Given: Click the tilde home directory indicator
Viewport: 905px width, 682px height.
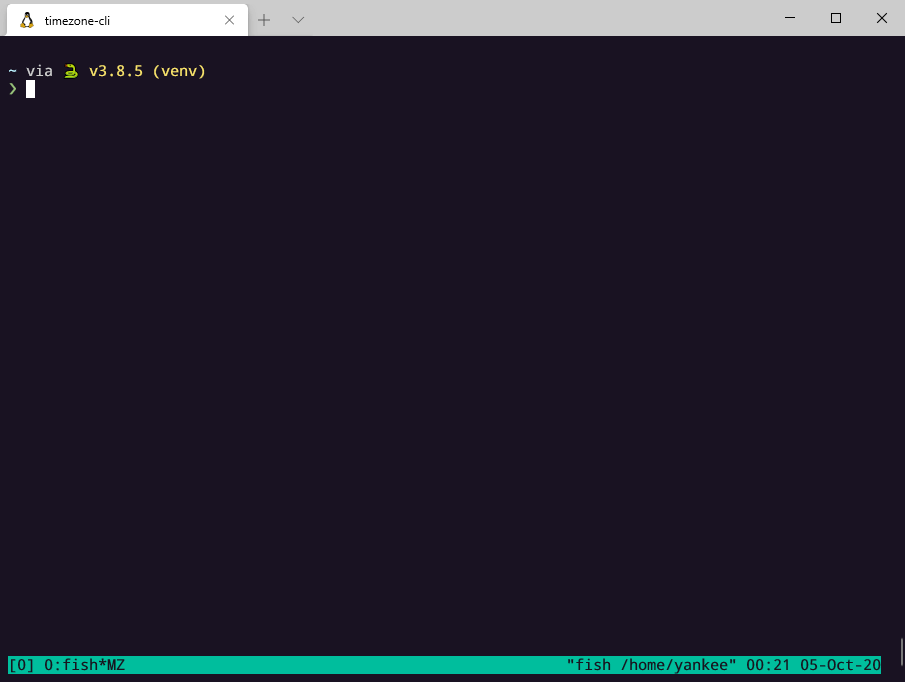Looking at the screenshot, I should (x=10, y=70).
